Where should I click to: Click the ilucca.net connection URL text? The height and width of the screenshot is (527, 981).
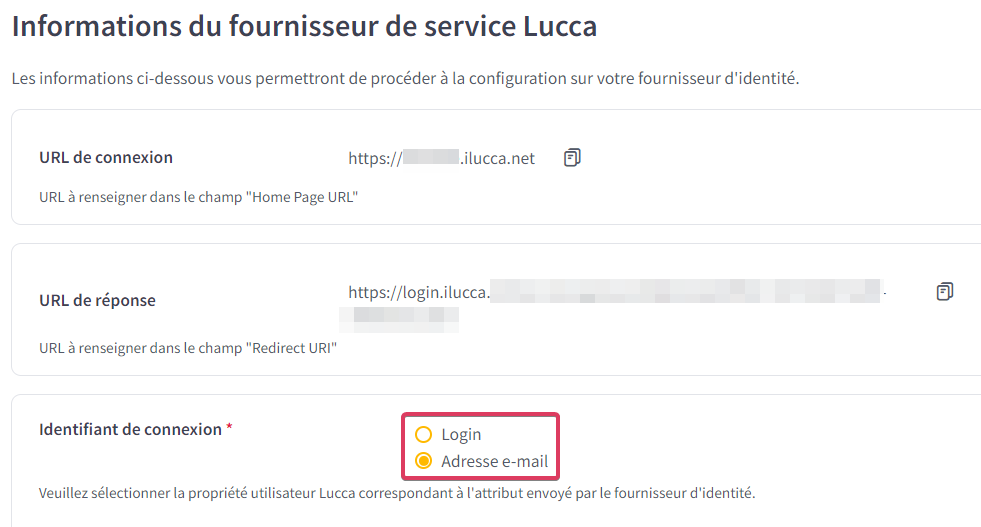point(441,158)
